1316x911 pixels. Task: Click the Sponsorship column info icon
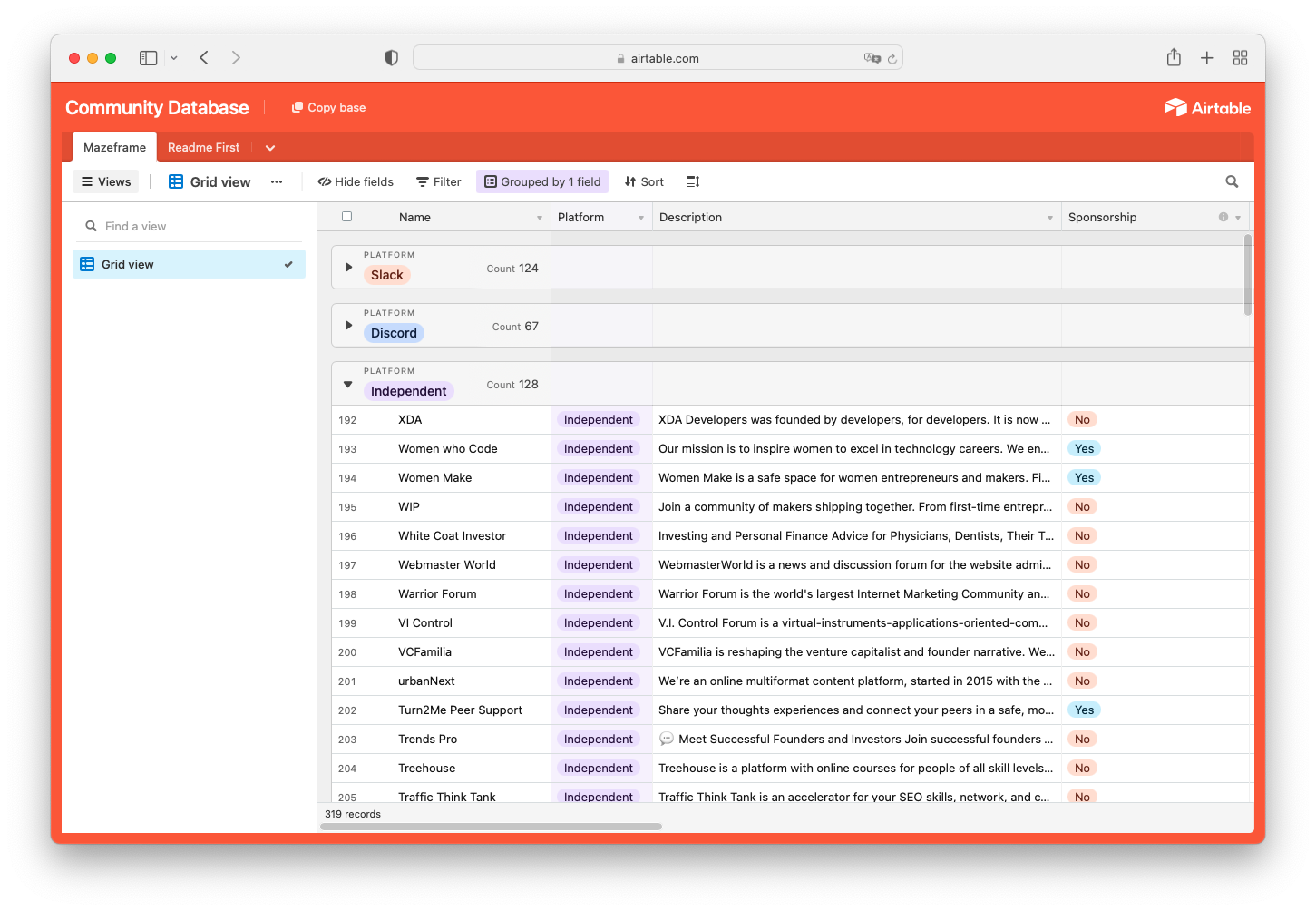click(x=1223, y=217)
